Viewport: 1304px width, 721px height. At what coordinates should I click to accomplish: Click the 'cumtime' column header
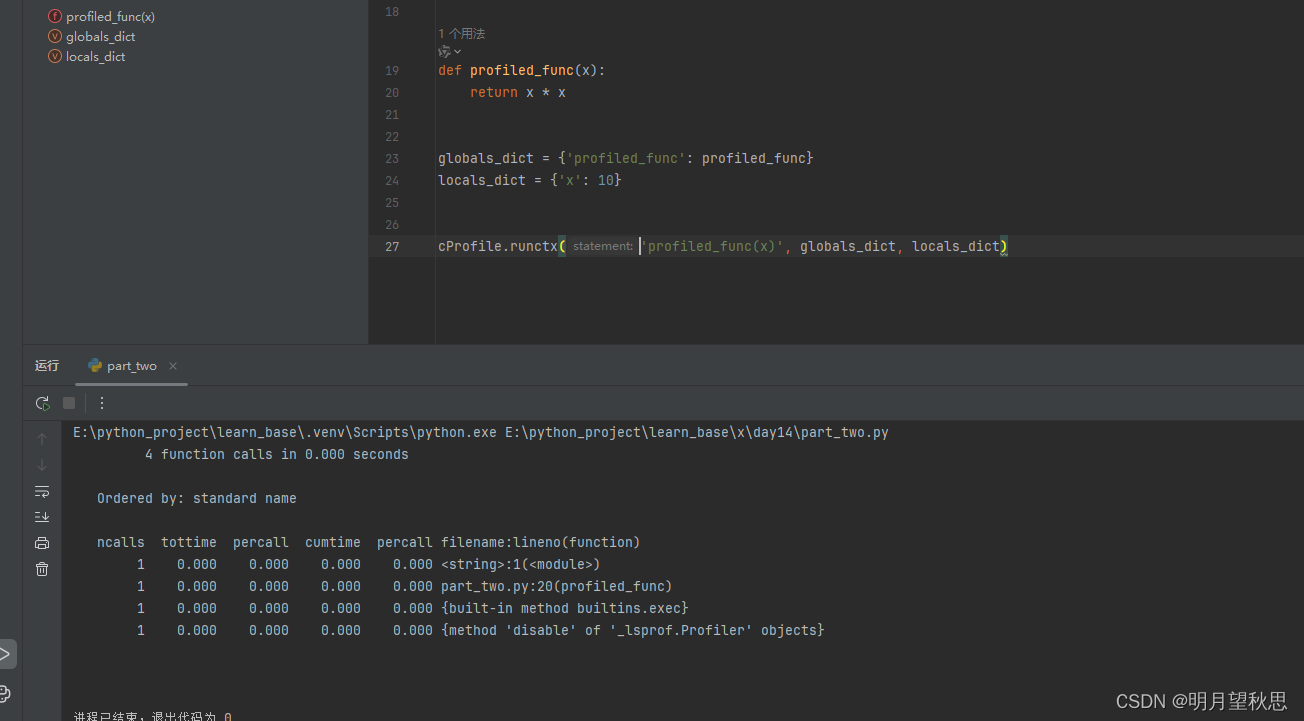tap(333, 543)
